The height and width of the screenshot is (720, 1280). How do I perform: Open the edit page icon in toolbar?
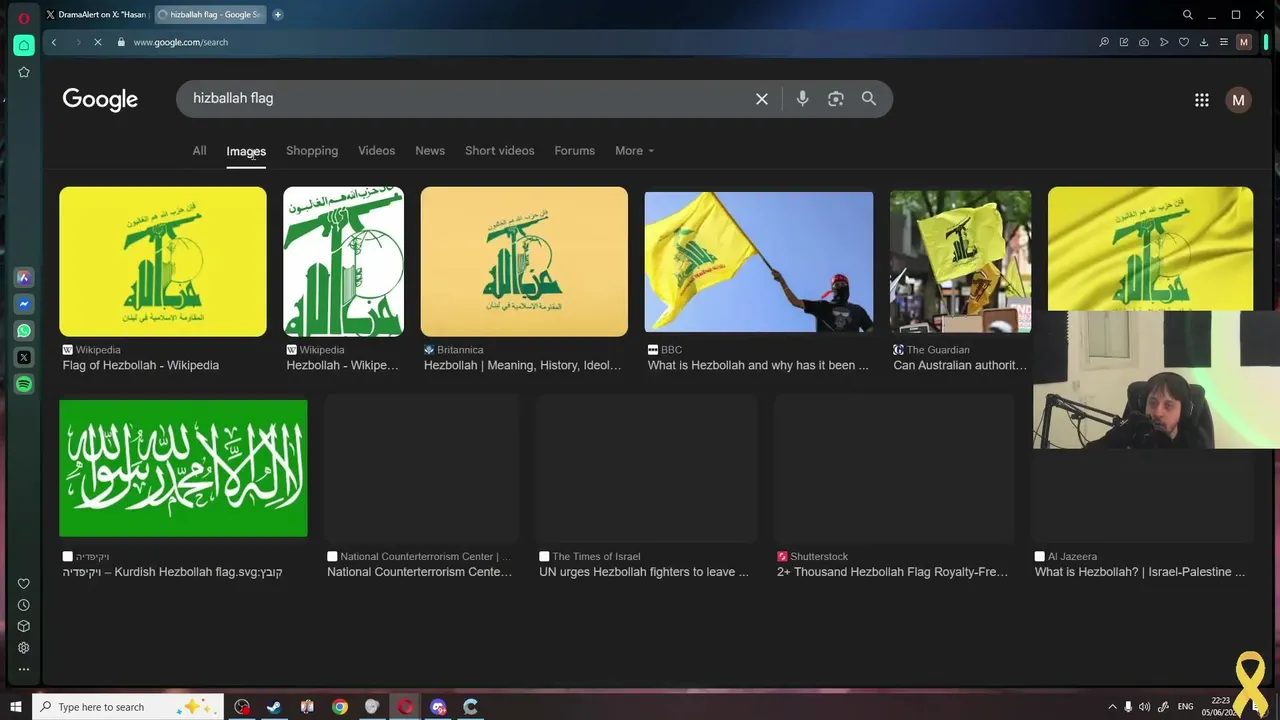pyautogui.click(x=1124, y=42)
